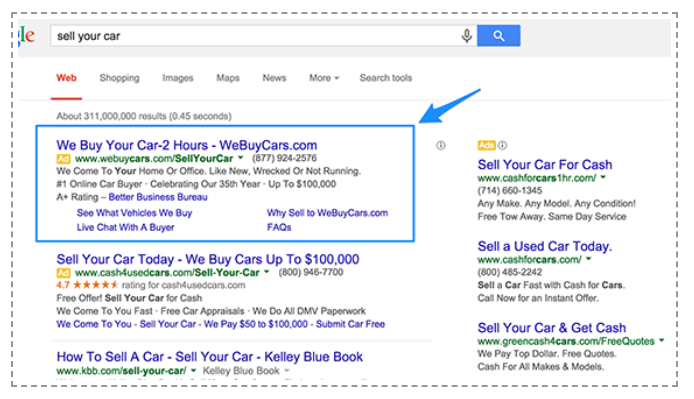Screen dimensions: 694x399
Task: Open the Search tools option
Action: [386, 78]
